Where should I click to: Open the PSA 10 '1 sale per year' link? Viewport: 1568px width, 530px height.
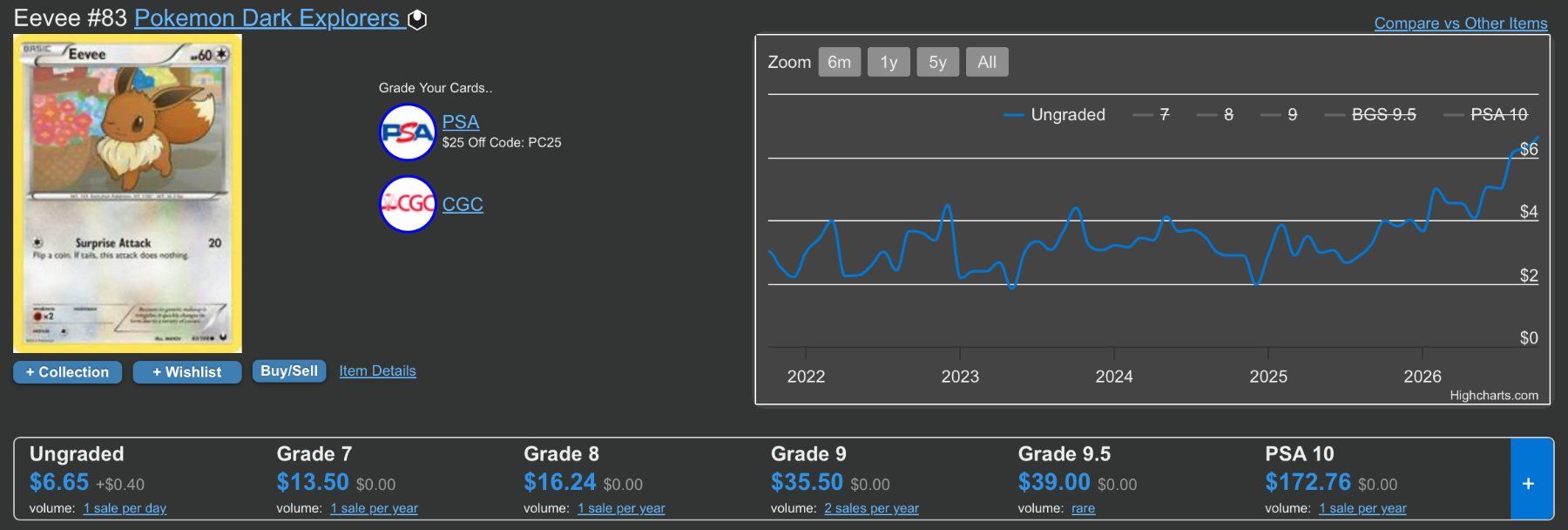[x=1362, y=508]
